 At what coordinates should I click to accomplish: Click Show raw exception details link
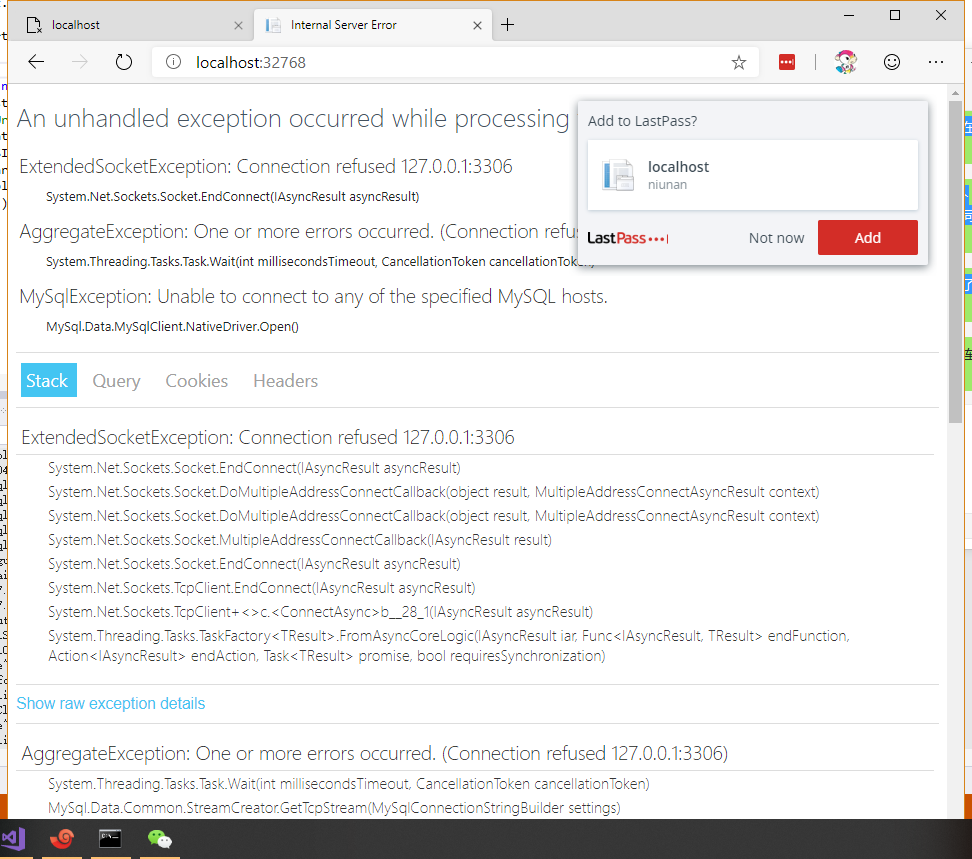point(110,703)
